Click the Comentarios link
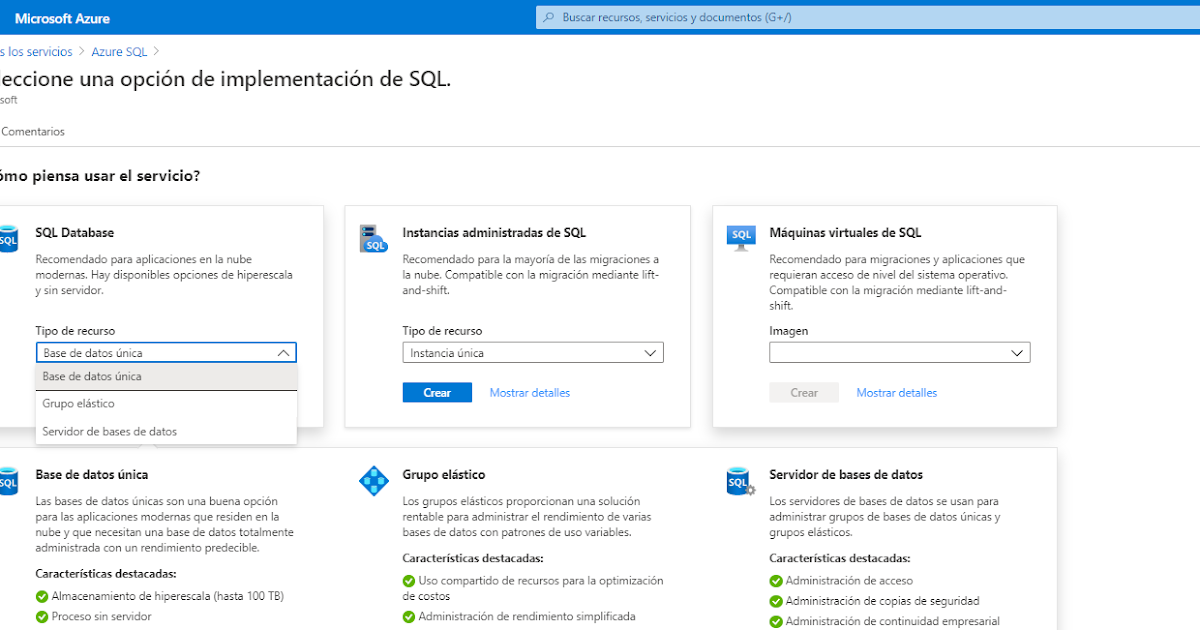Screen dimensions: 1200x630 (31, 131)
